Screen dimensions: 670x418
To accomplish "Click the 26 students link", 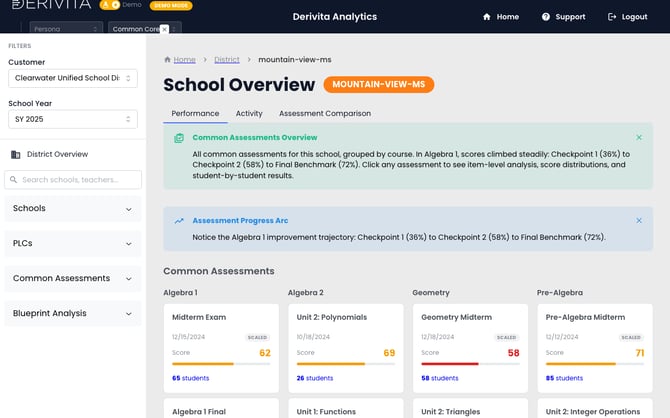I will click(315, 378).
